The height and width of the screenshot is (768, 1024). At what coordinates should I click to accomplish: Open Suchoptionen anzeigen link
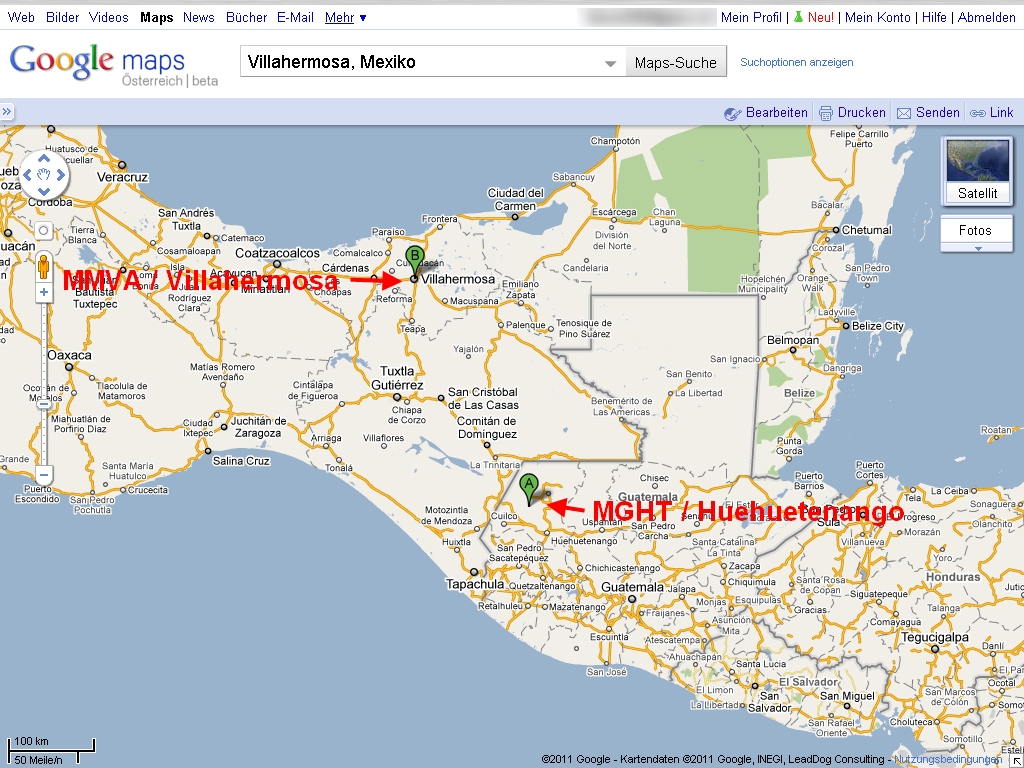point(797,62)
